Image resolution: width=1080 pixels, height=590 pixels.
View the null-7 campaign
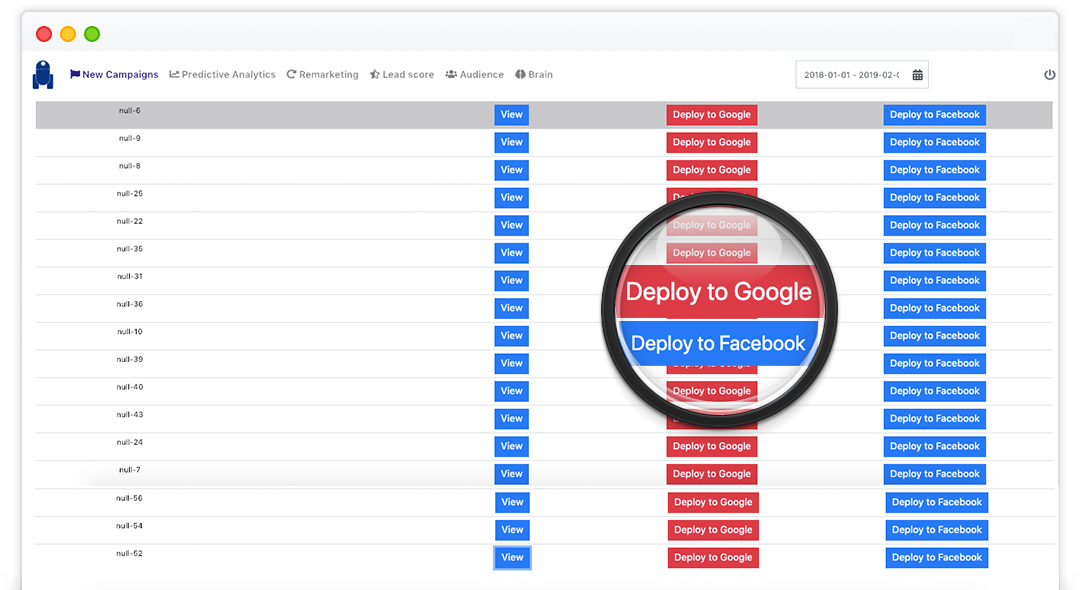[511, 474]
